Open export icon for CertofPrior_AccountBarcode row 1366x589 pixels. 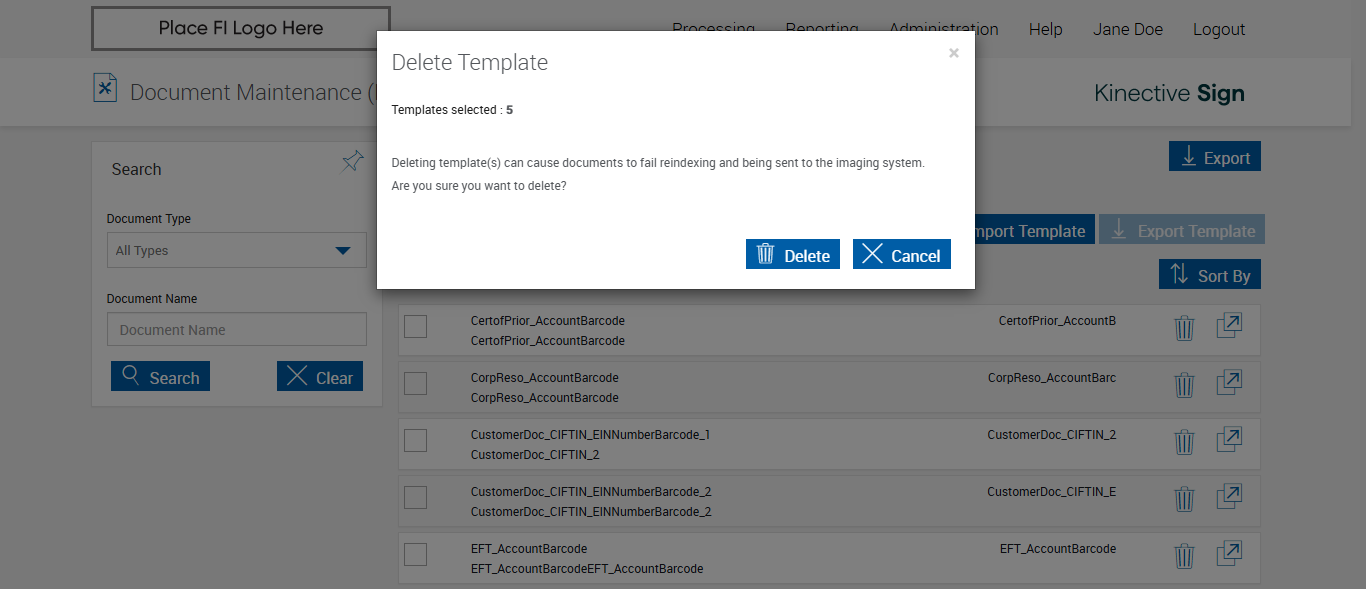click(x=1229, y=326)
